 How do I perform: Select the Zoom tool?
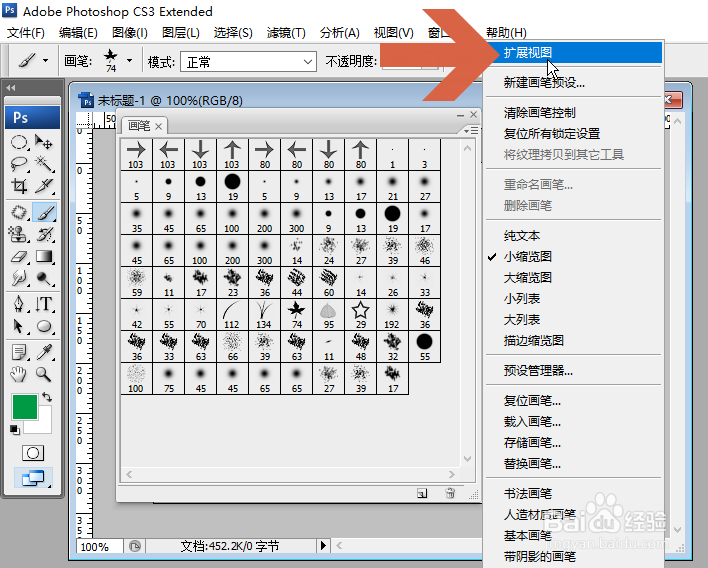44,374
